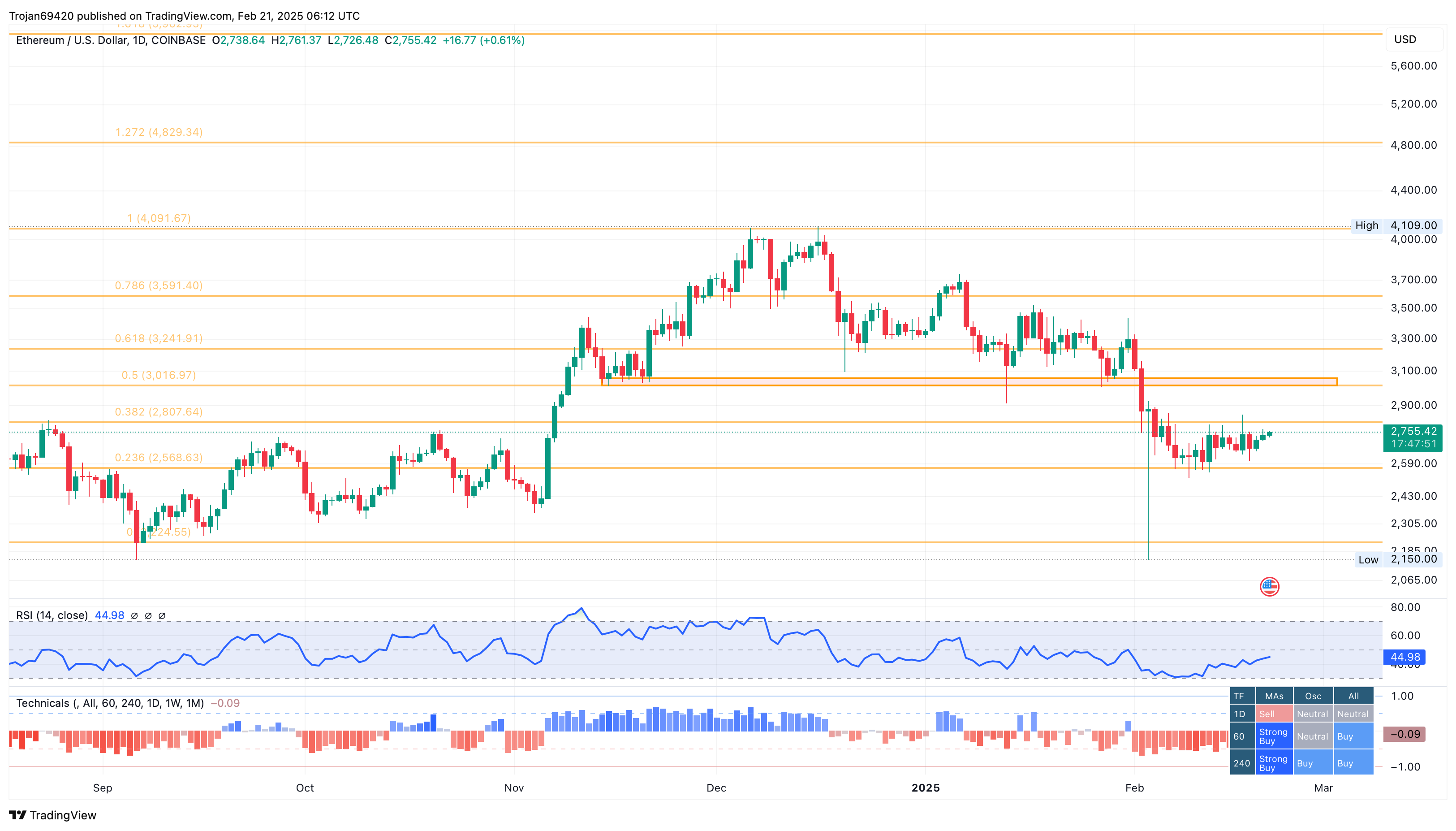Click the Oct label on time axis
This screenshot has width=1456, height=831.
(305, 788)
